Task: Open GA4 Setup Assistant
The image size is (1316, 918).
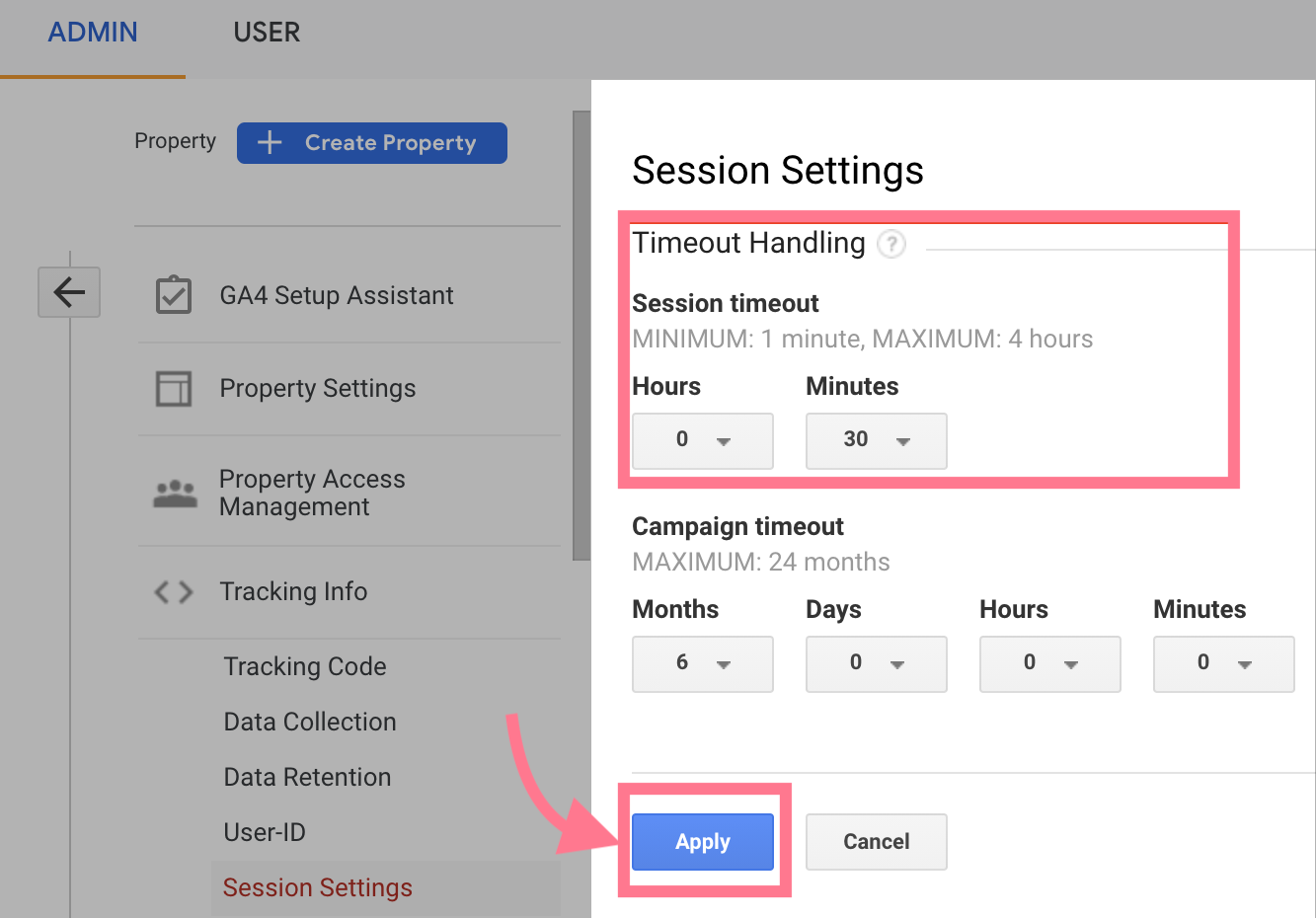Action: tap(335, 294)
